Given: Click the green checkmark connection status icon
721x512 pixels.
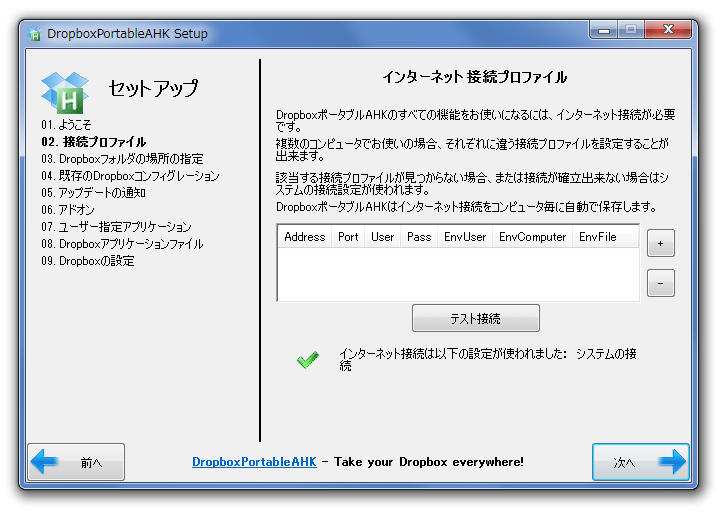Looking at the screenshot, I should 308,359.
